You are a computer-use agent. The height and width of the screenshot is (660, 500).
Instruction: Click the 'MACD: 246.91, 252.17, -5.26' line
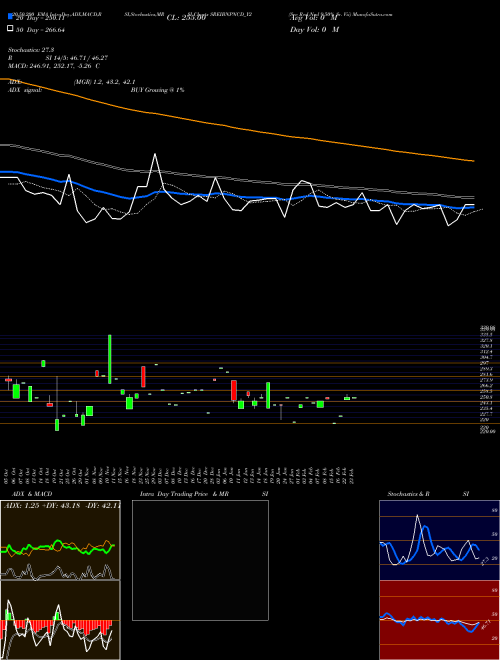pos(50,66)
